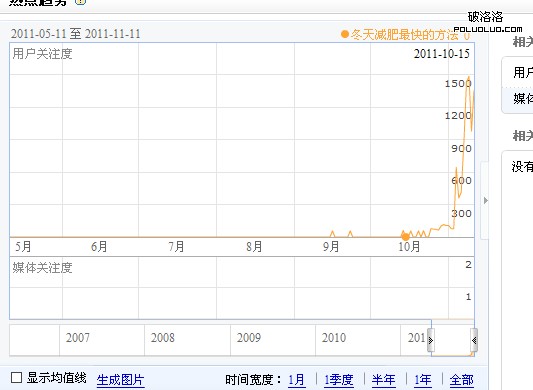Click the orange legend dot for 冬天减肥最快的方法
The height and width of the screenshot is (390, 533).
coord(345,34)
